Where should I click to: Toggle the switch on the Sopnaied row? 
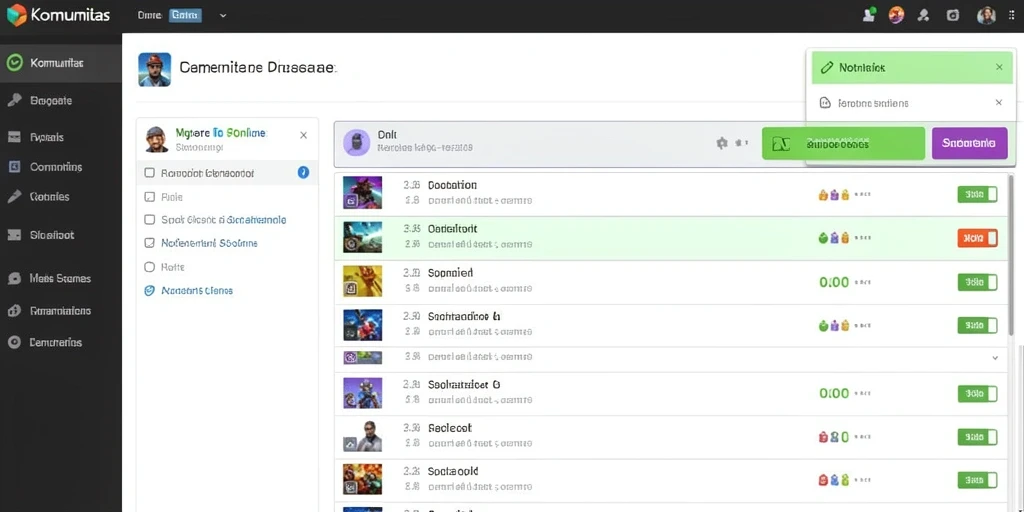pos(978,282)
